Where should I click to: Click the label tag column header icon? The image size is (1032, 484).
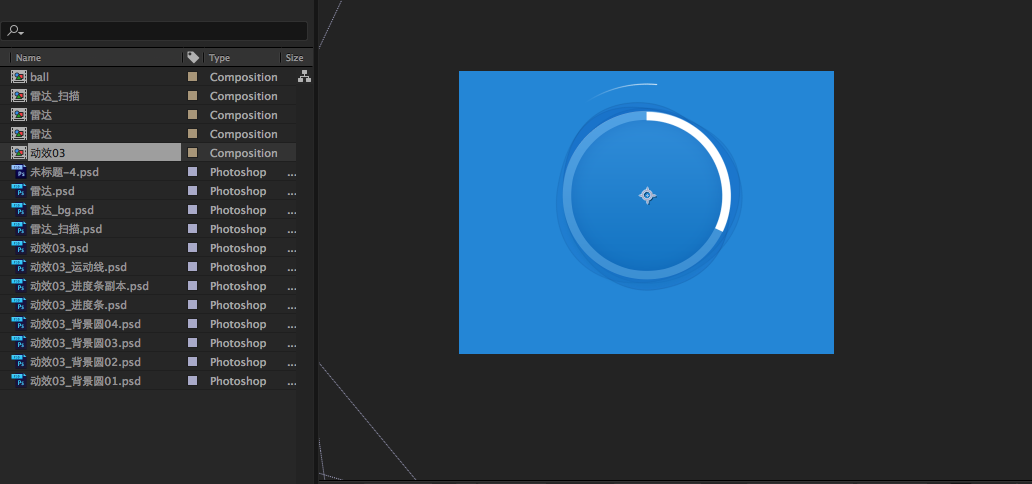tap(193, 57)
